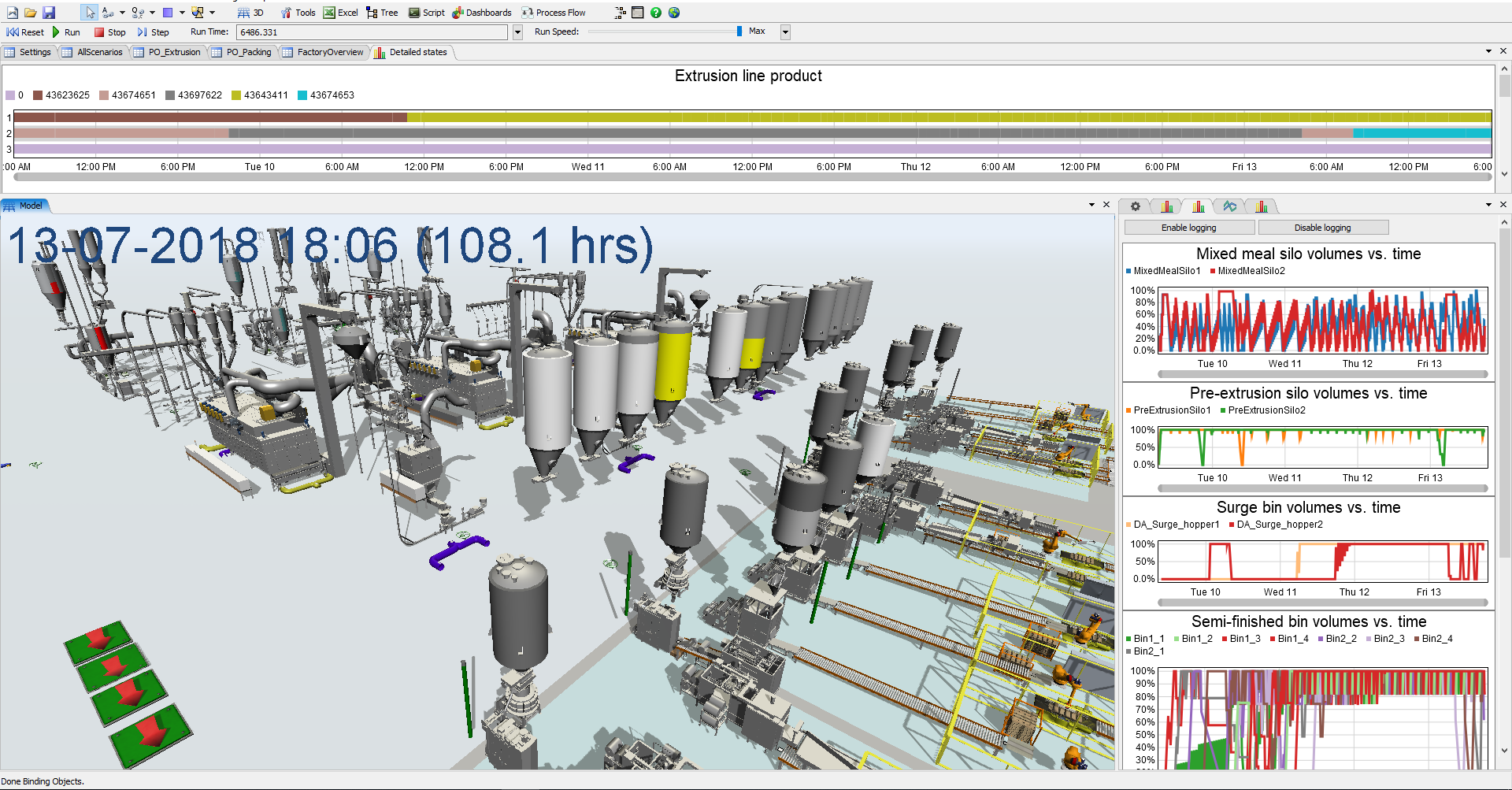Open the Run Speed dropdown arrow
The width and height of the screenshot is (1512, 790).
pyautogui.click(x=785, y=32)
